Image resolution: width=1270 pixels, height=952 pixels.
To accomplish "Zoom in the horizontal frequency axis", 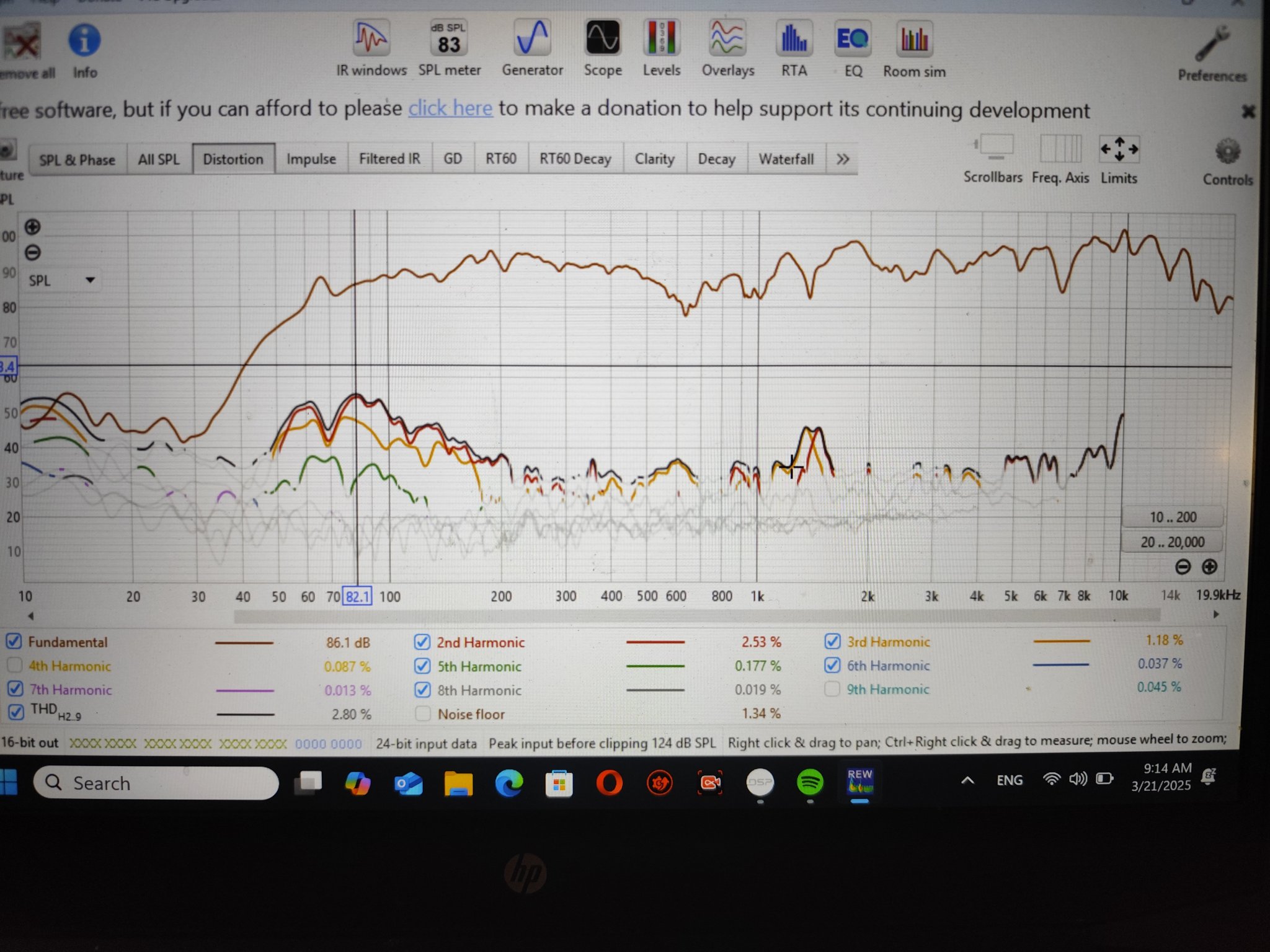I will 1209,566.
